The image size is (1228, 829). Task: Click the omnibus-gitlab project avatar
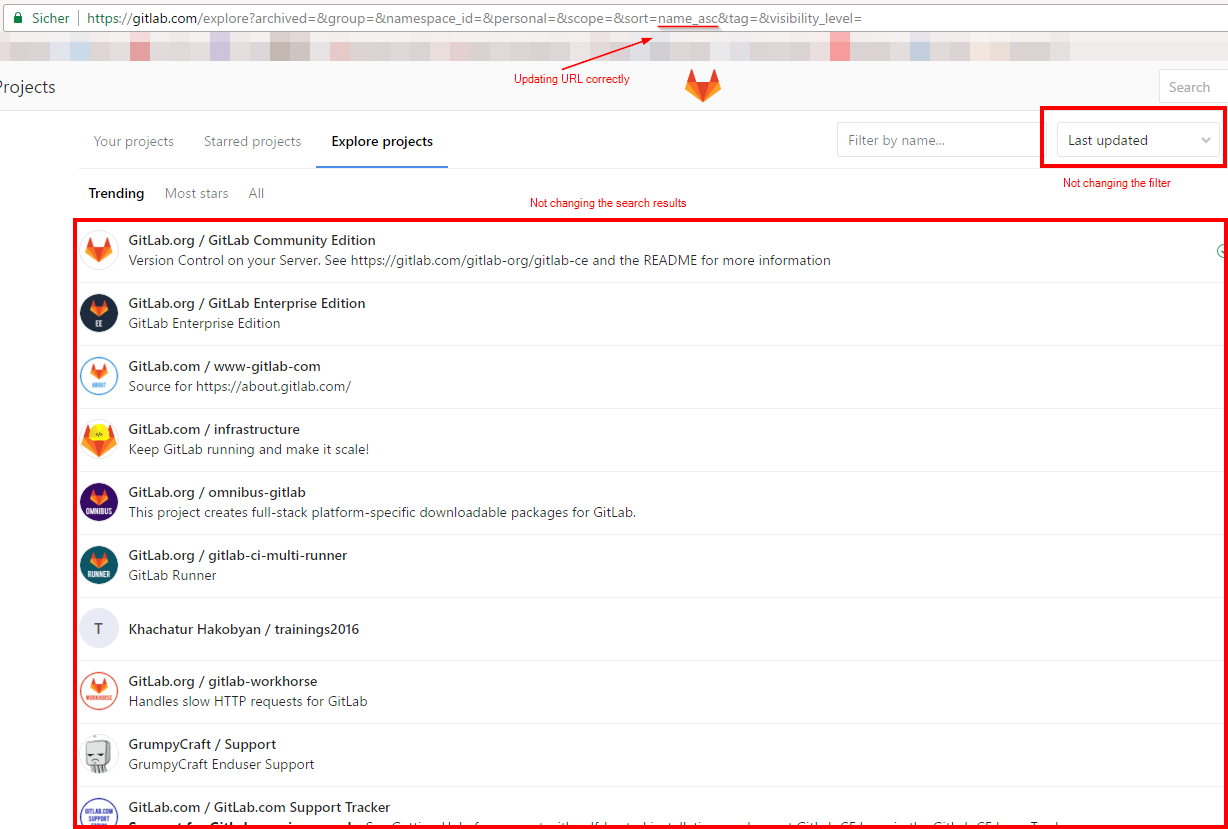pyautogui.click(x=99, y=502)
